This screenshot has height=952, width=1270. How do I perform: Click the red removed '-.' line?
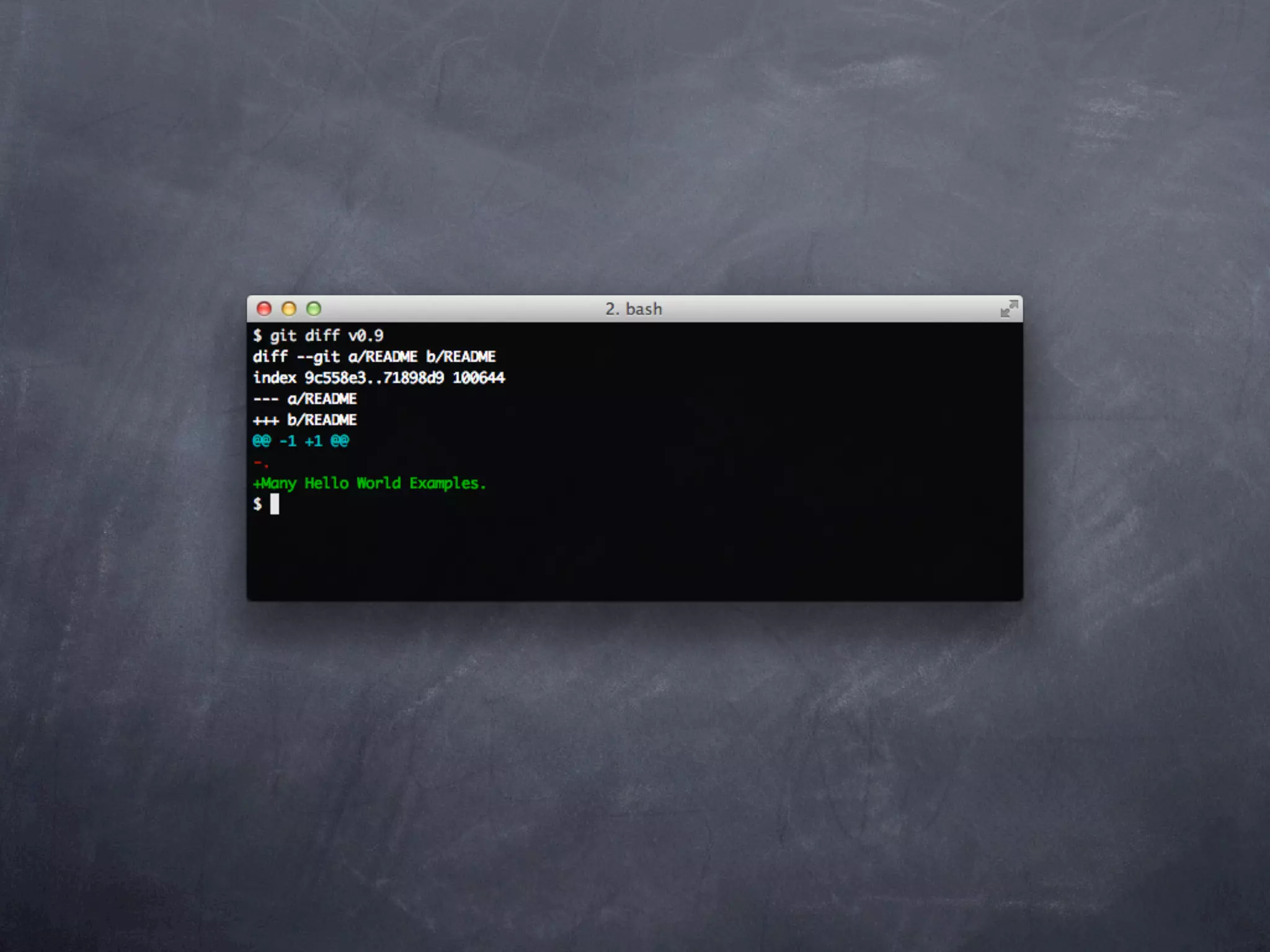[260, 462]
